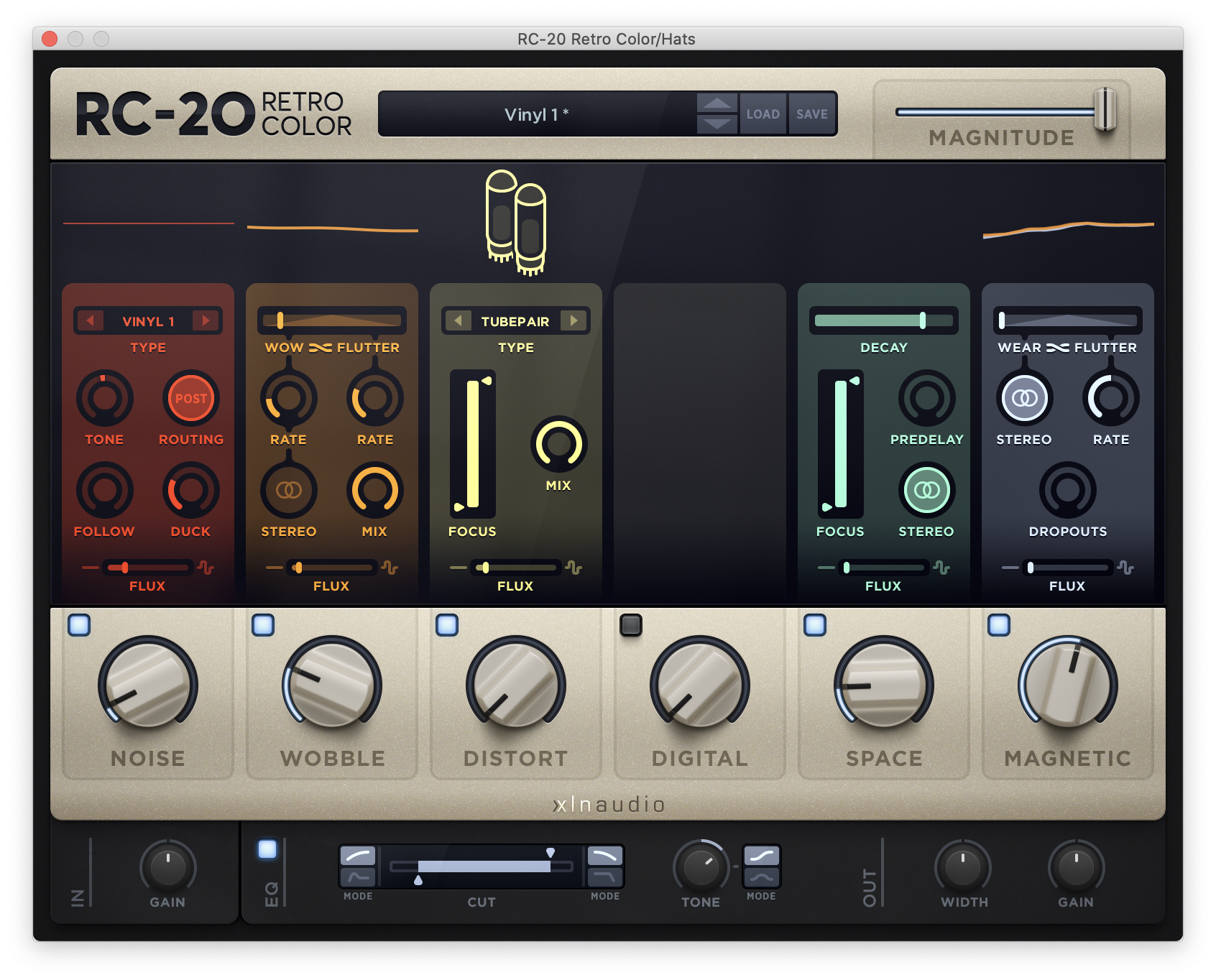Toggle the POST routing button in the Noise module
Screen dimensions: 1216x980
[191, 398]
